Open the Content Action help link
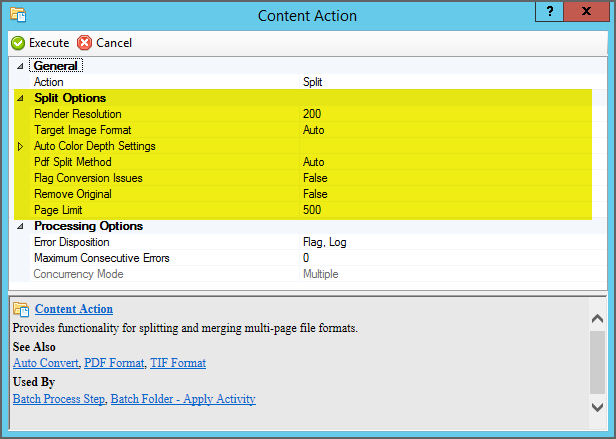616x439 pixels. pos(74,309)
